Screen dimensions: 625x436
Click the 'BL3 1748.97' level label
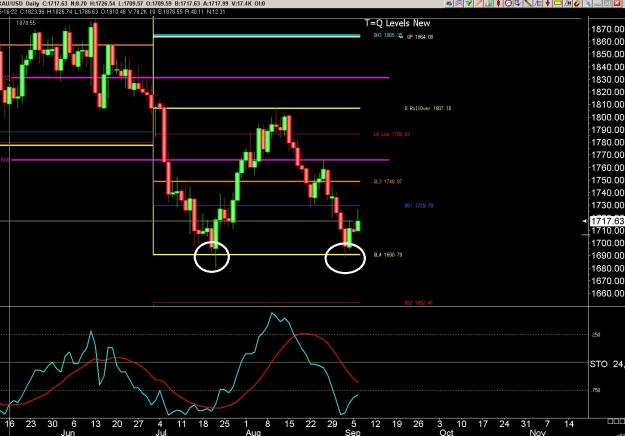[x=388, y=182]
